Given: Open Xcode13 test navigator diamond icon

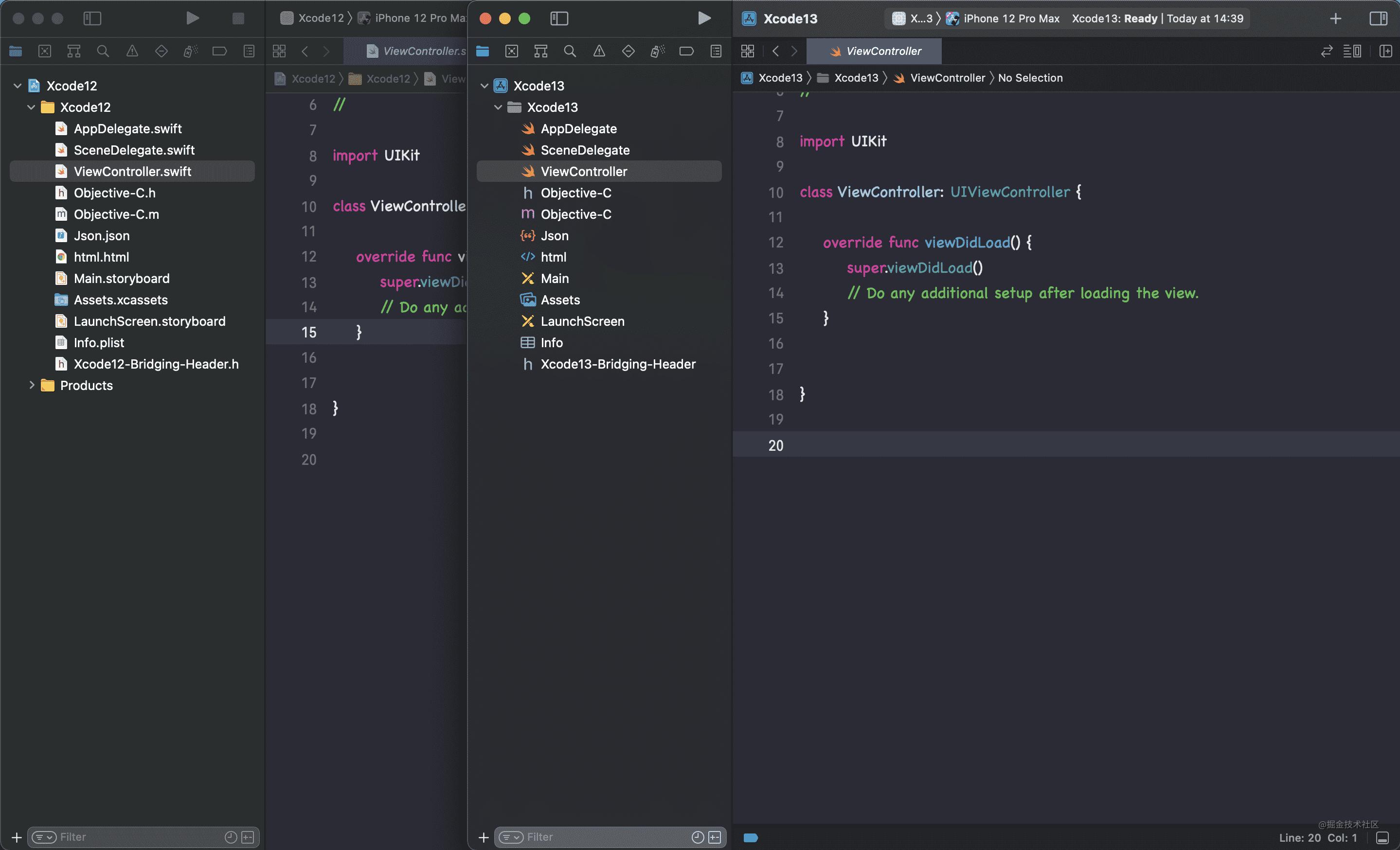Looking at the screenshot, I should (x=628, y=51).
